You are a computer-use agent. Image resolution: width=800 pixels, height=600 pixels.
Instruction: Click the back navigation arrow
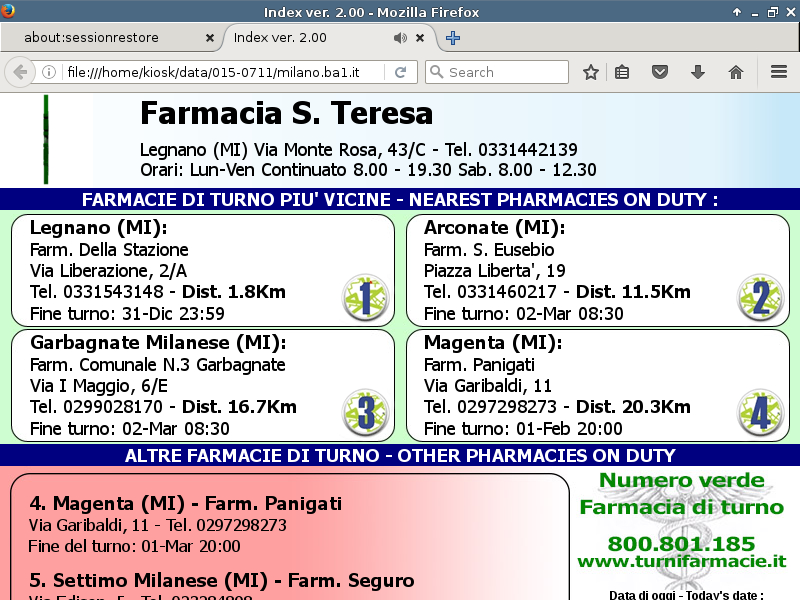pos(19,72)
